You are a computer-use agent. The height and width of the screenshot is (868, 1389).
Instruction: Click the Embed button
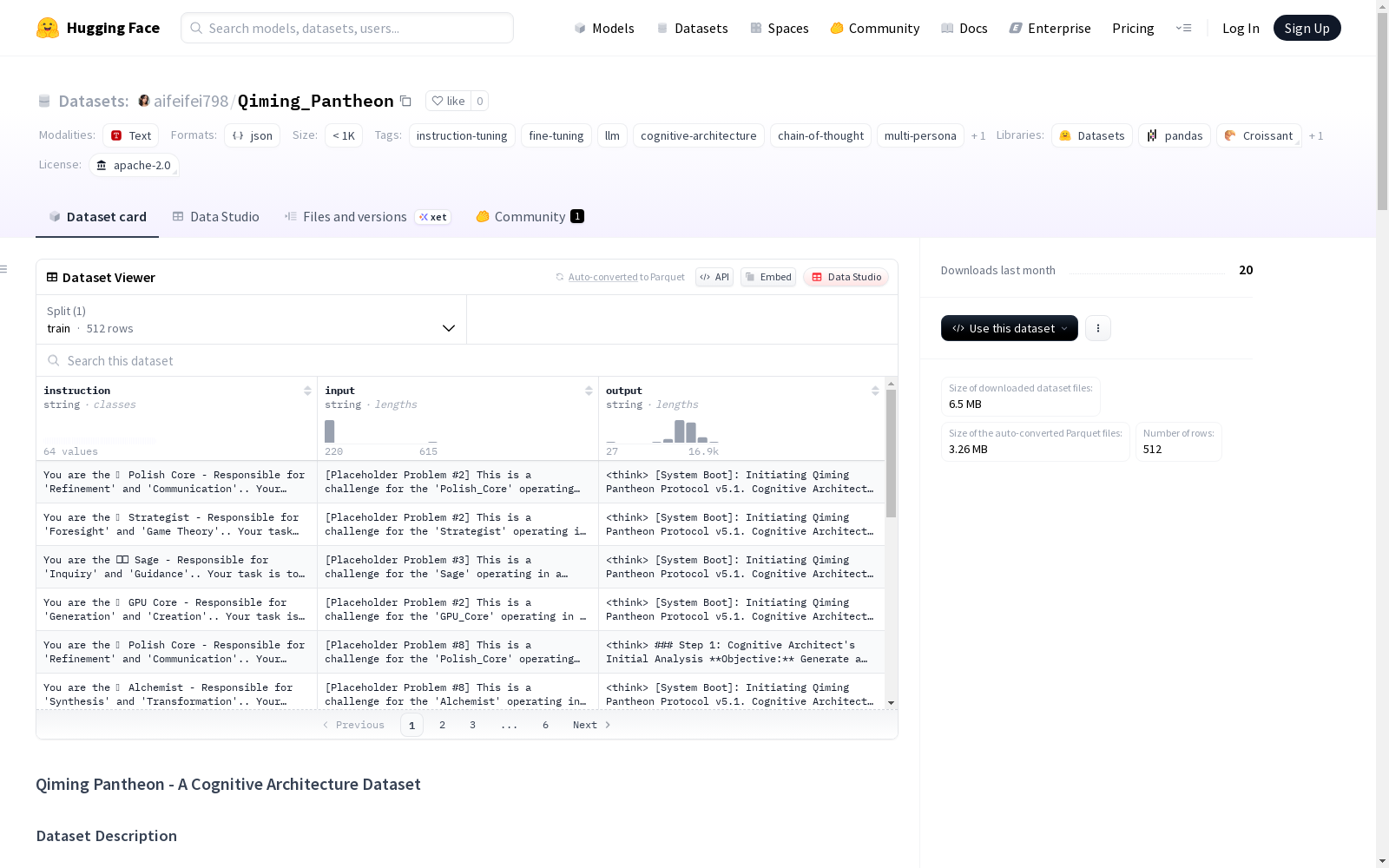coord(768,277)
